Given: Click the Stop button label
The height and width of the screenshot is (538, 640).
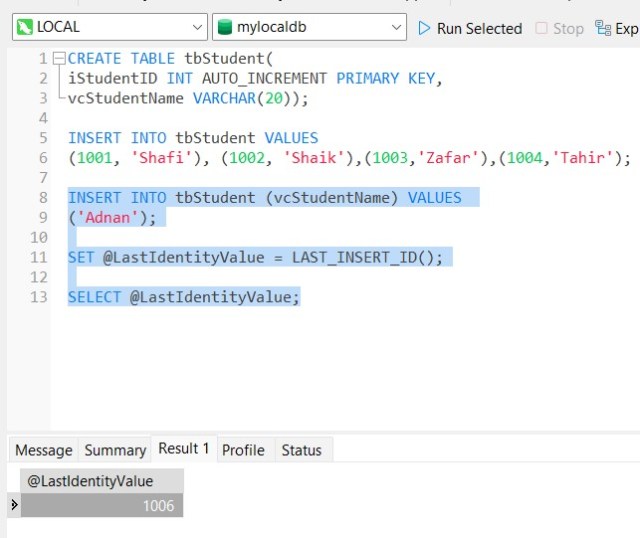Looking at the screenshot, I should pyautogui.click(x=568, y=28).
